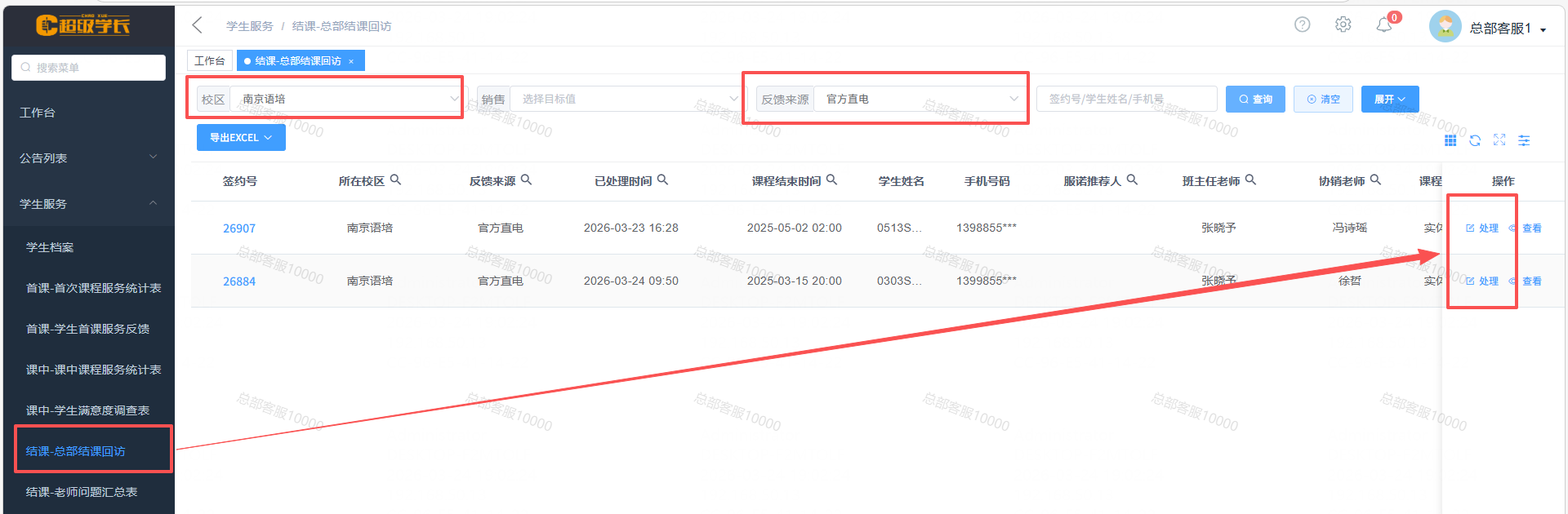
Task: Close the 结课-总部结课回访 tab
Action: (351, 61)
